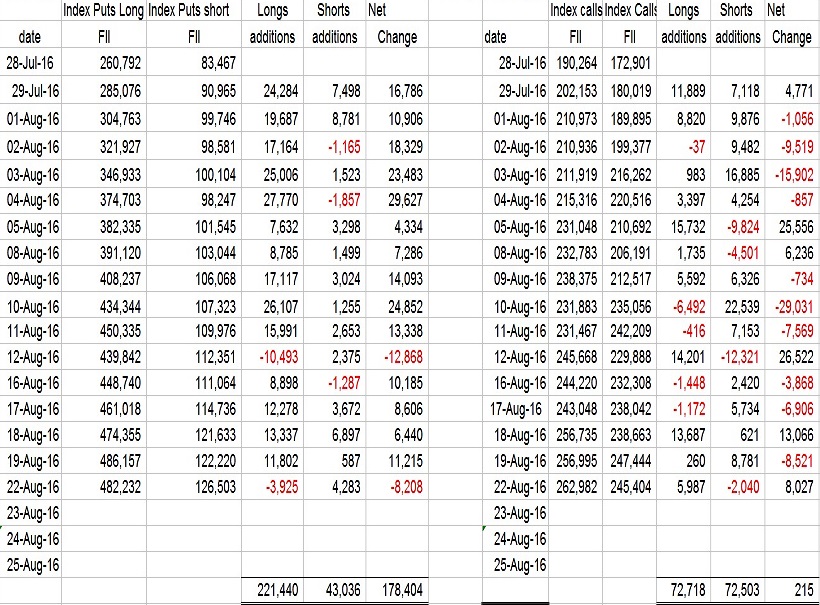Click the 28-Jul-16 date in puts table
820x605 pixels.
32,64
